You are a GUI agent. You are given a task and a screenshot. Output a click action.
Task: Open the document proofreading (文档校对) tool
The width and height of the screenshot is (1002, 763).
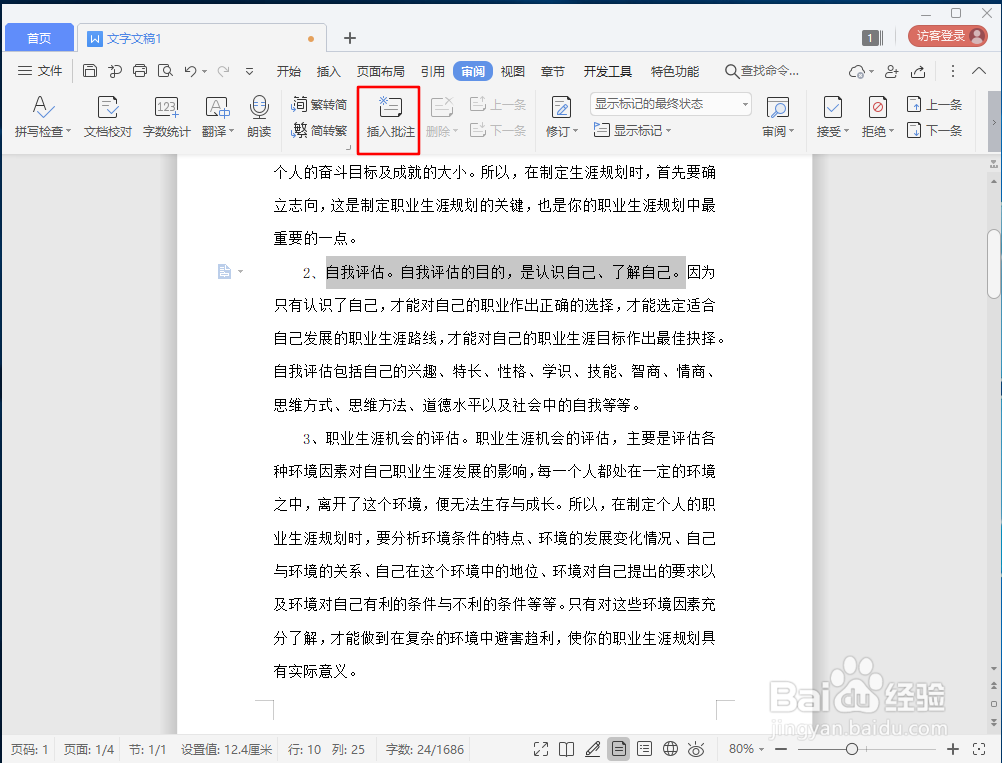tap(106, 117)
